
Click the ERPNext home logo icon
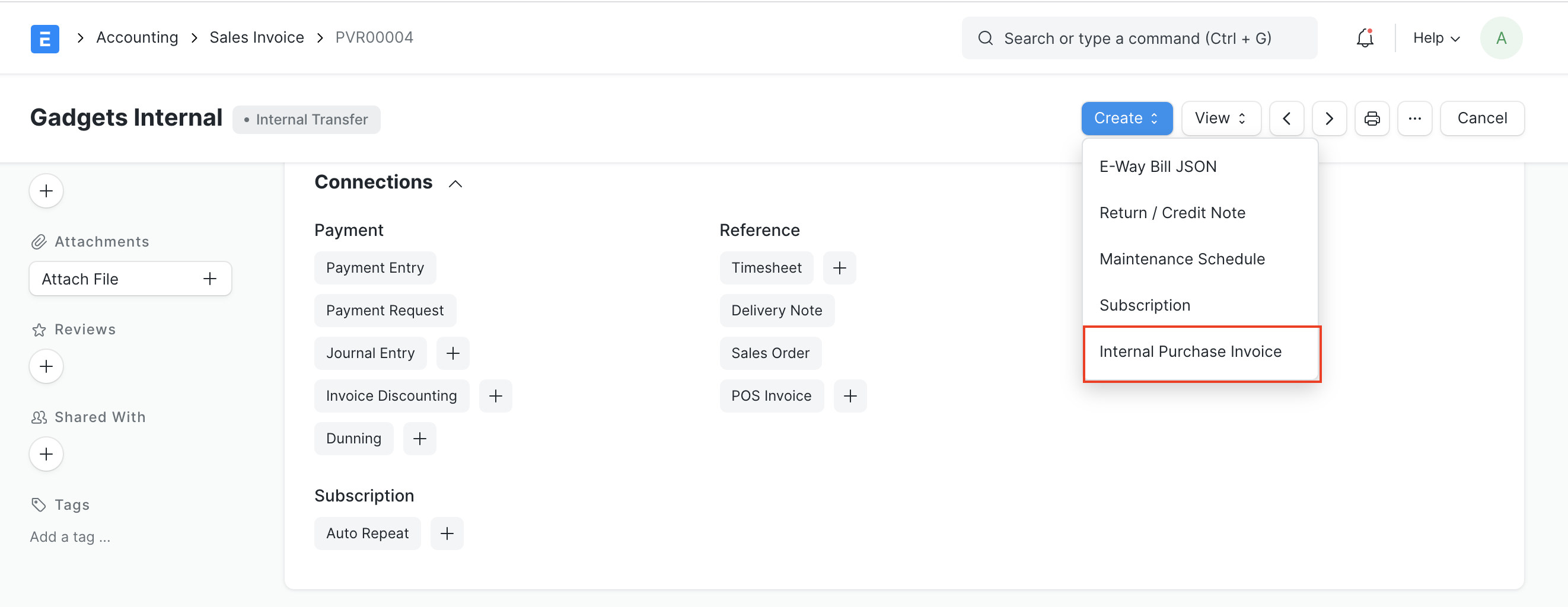[44, 39]
